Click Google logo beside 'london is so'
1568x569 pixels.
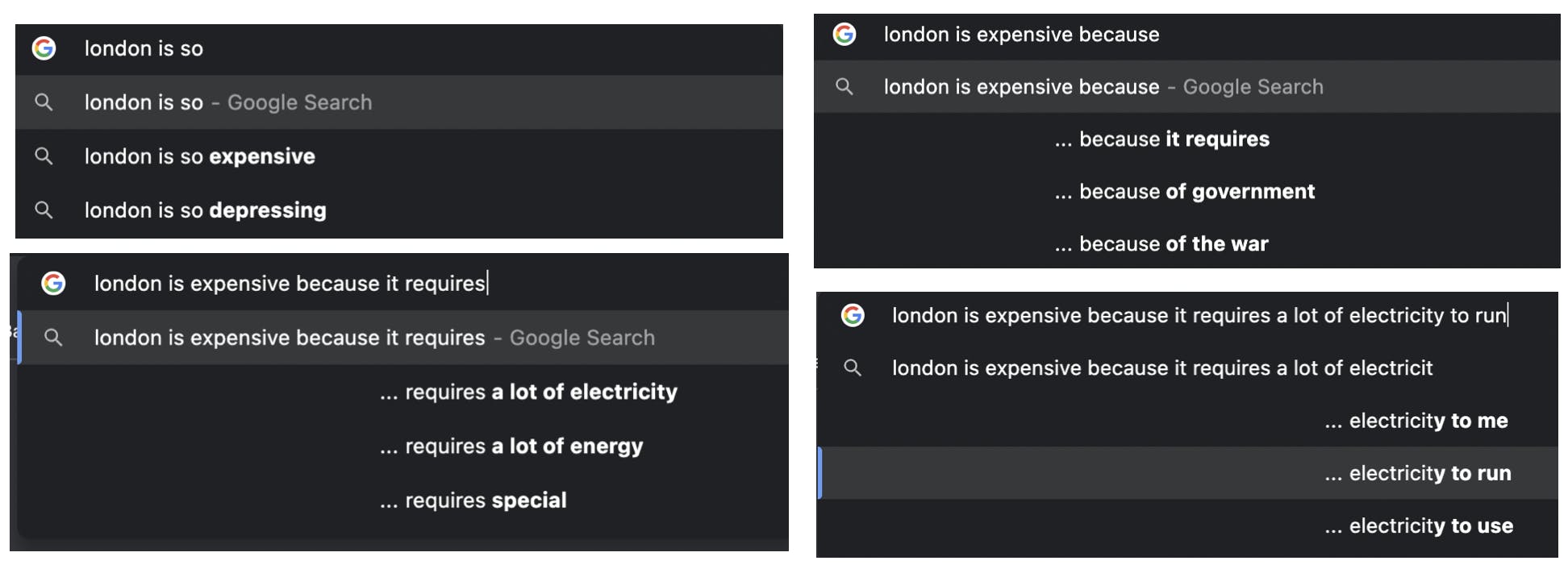click(44, 48)
